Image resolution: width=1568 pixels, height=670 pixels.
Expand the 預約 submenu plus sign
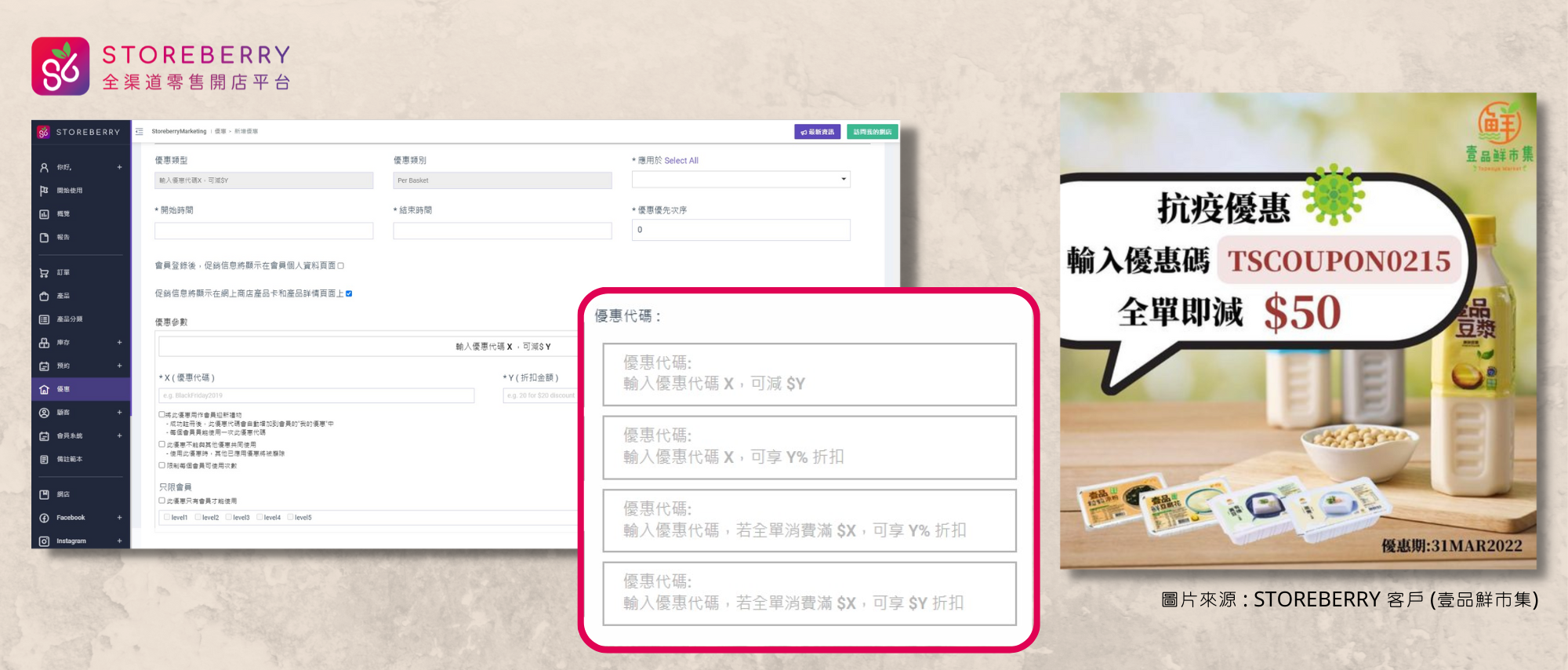click(x=120, y=366)
